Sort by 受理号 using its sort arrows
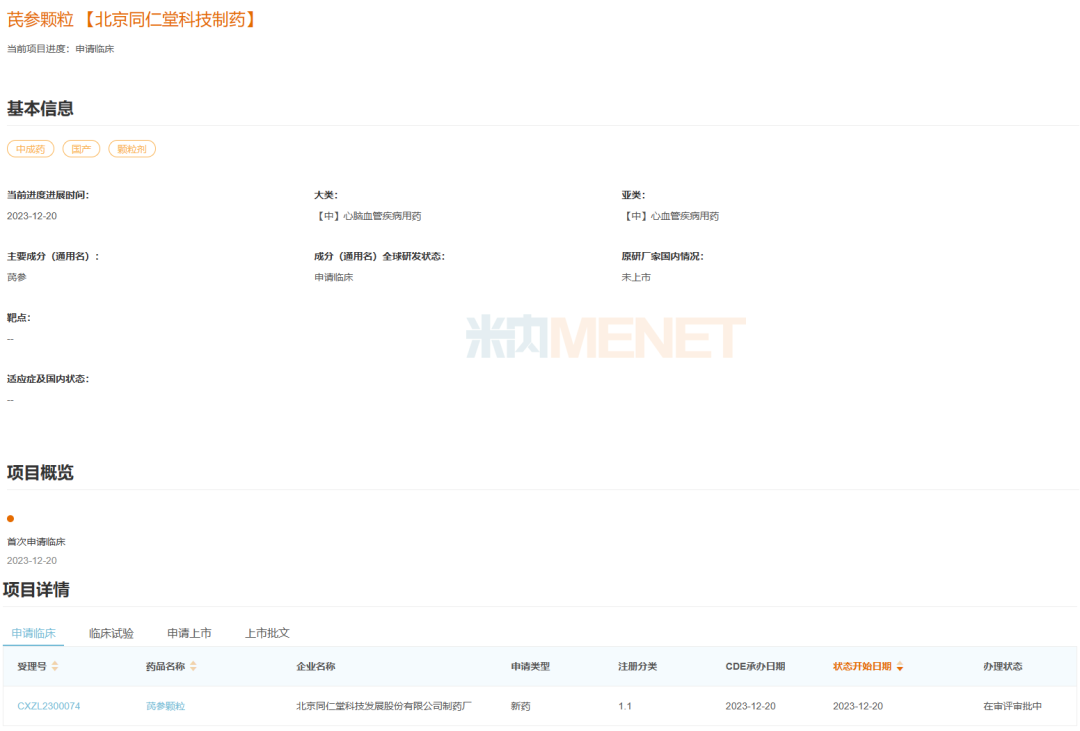The width and height of the screenshot is (1080, 731). point(55,666)
